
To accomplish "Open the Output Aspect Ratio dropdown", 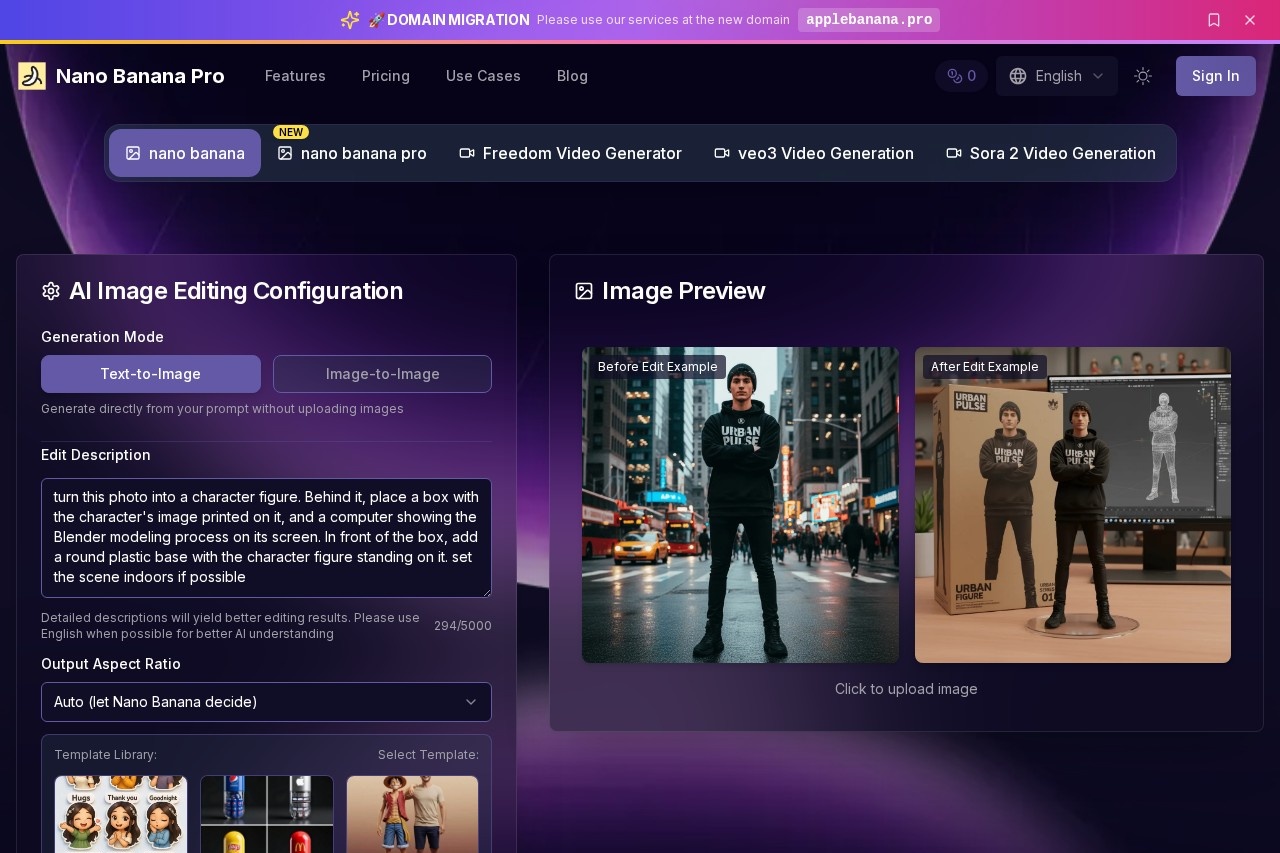I will [x=266, y=702].
